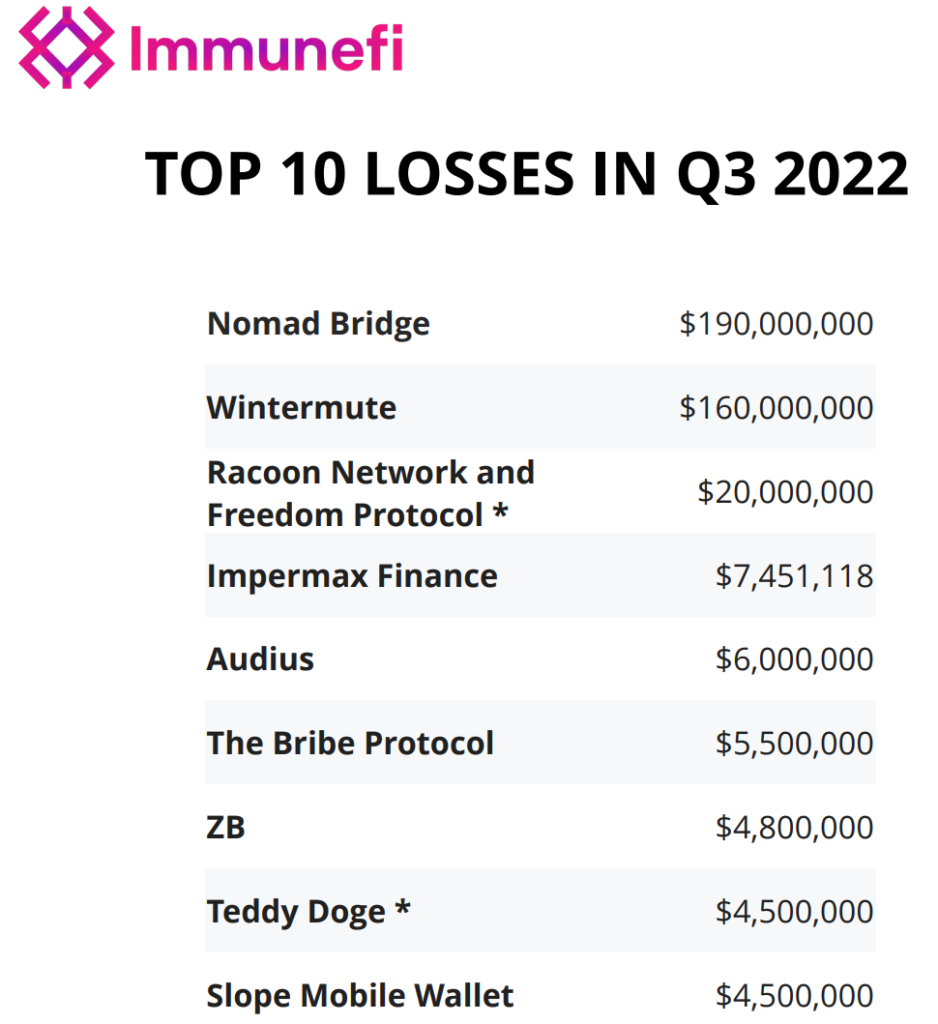Click the Top 10 Losses in Q3 2022 heading
Image resolution: width=938 pixels, height=1024 pixels.
pos(526,173)
